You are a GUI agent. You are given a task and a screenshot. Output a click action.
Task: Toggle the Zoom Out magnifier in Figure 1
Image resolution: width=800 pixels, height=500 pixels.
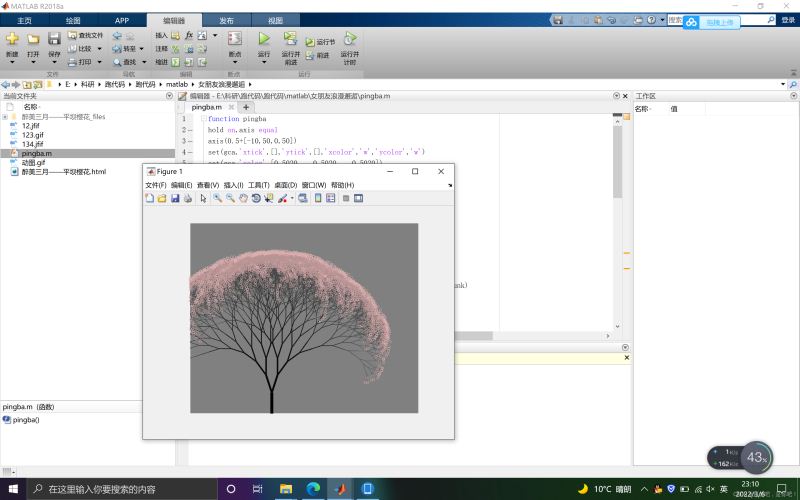tap(230, 198)
